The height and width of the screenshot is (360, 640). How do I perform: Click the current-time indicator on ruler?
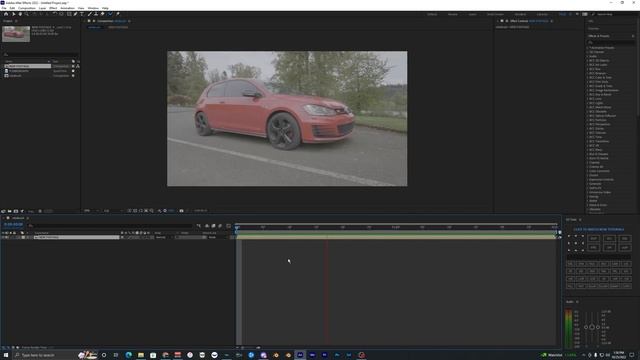tap(237, 226)
